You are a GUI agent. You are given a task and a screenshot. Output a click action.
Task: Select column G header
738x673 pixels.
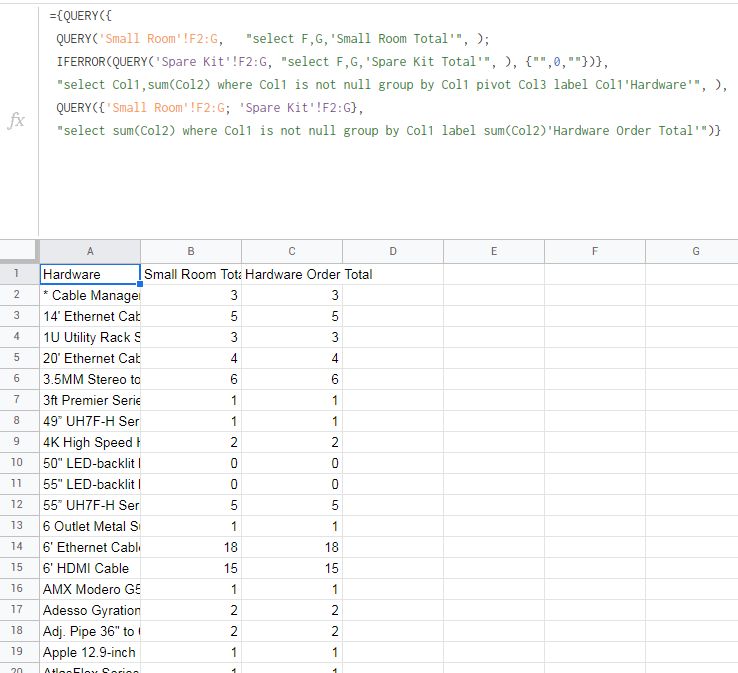point(692,251)
